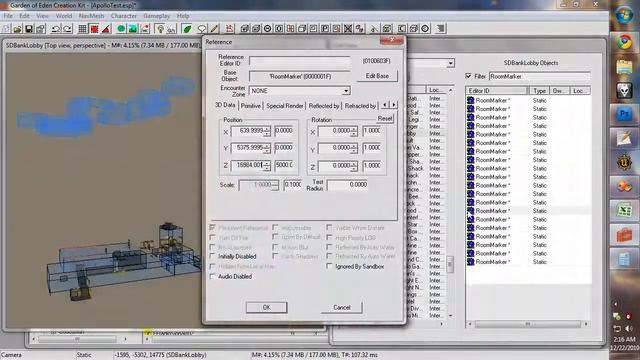Image resolution: width=640 pixels, height=360 pixels.
Task: Toggle the Open By Default checkbox
Action: [276, 237]
